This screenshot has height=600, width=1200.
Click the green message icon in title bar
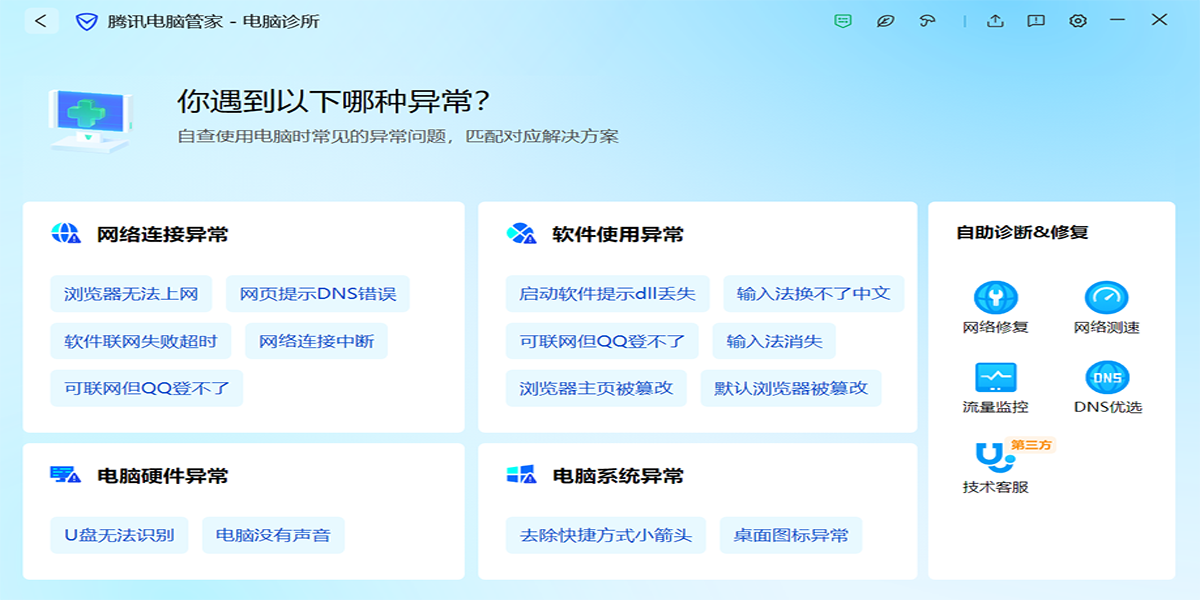(843, 20)
